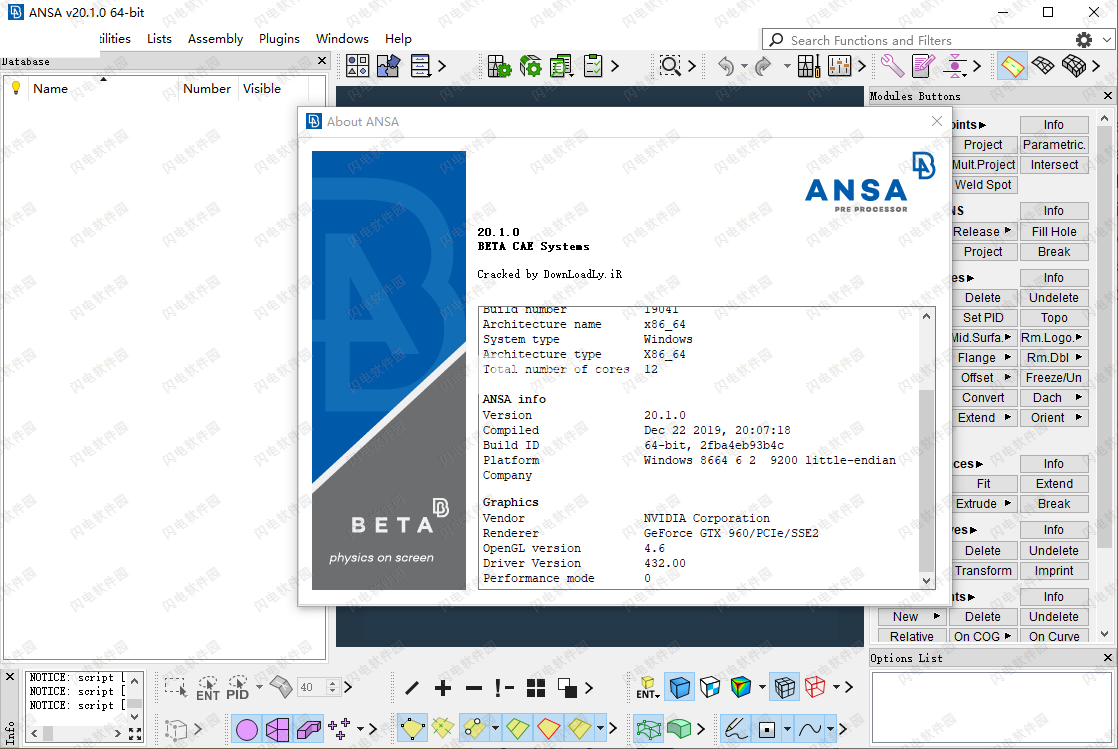This screenshot has width=1118, height=749.
Task: Toggle the gray gridded cube display mode
Action: tap(784, 687)
